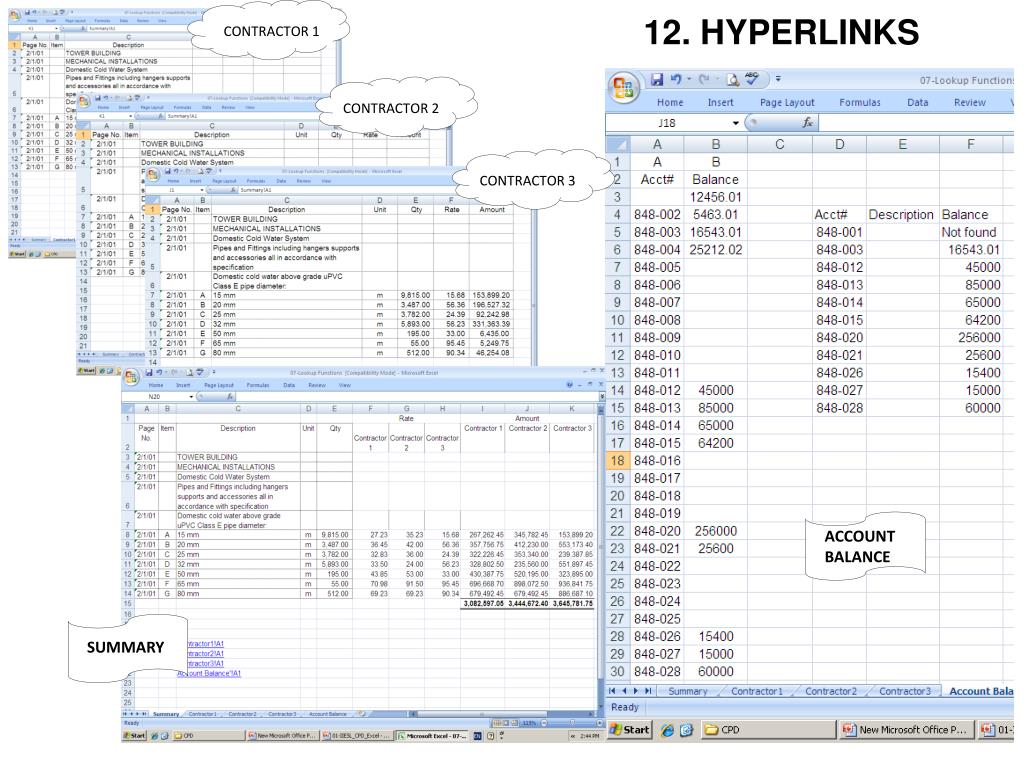Click amount 153,899.20 in Contractor 3 window
Viewport: 1024px width, 768px height.
(x=491, y=295)
